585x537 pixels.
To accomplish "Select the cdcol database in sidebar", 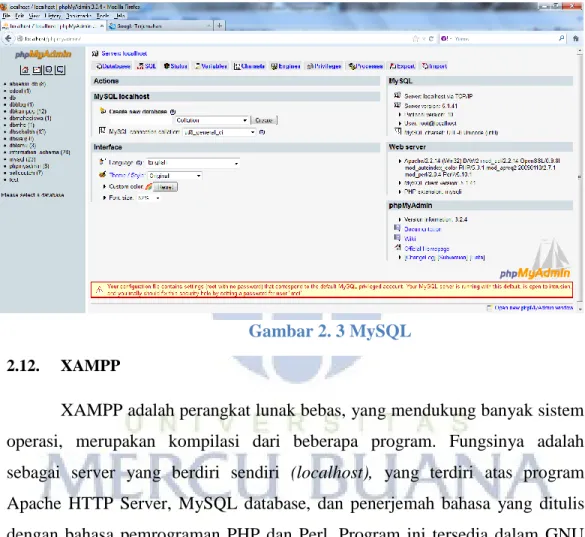I will (20, 91).
